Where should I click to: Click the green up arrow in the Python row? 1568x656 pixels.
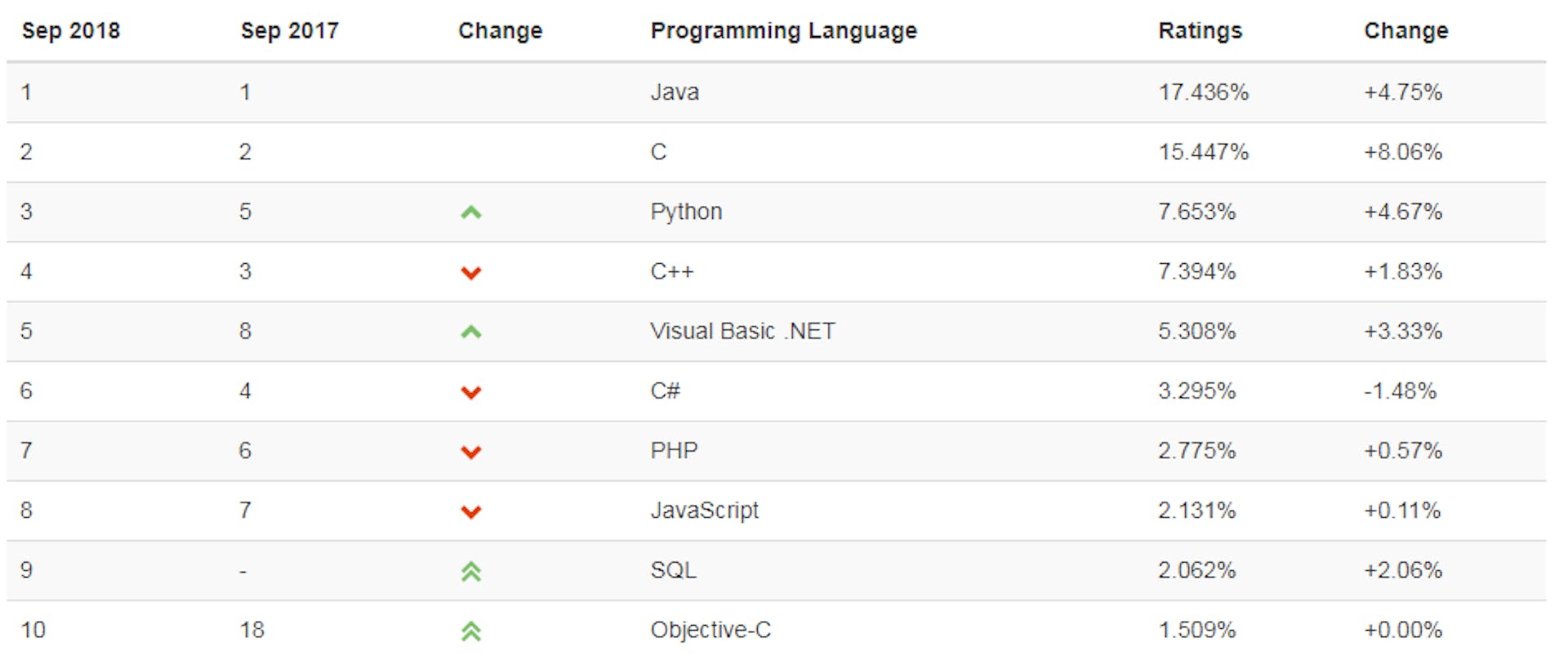click(x=471, y=213)
